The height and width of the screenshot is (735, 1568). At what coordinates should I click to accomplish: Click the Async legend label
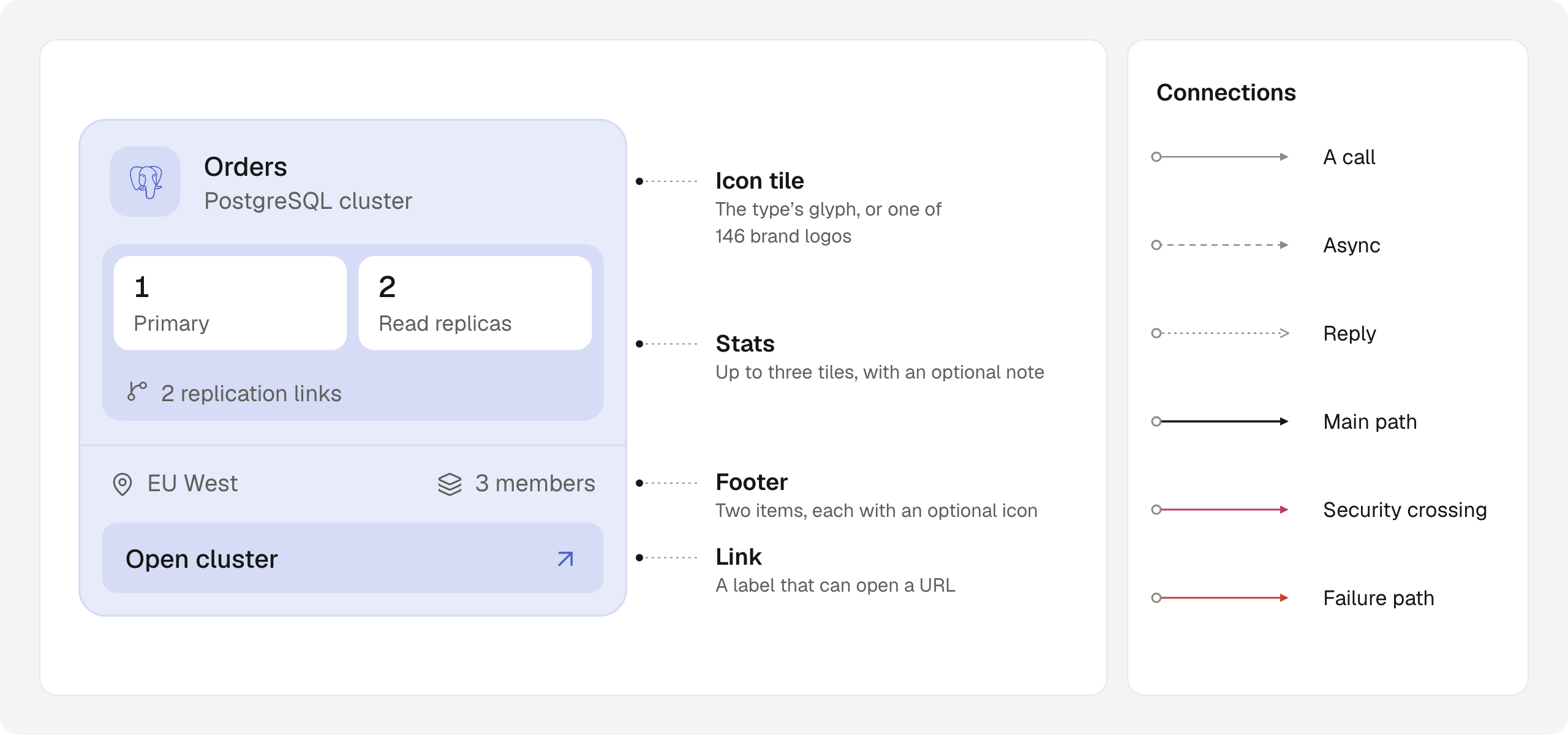[x=1352, y=246]
